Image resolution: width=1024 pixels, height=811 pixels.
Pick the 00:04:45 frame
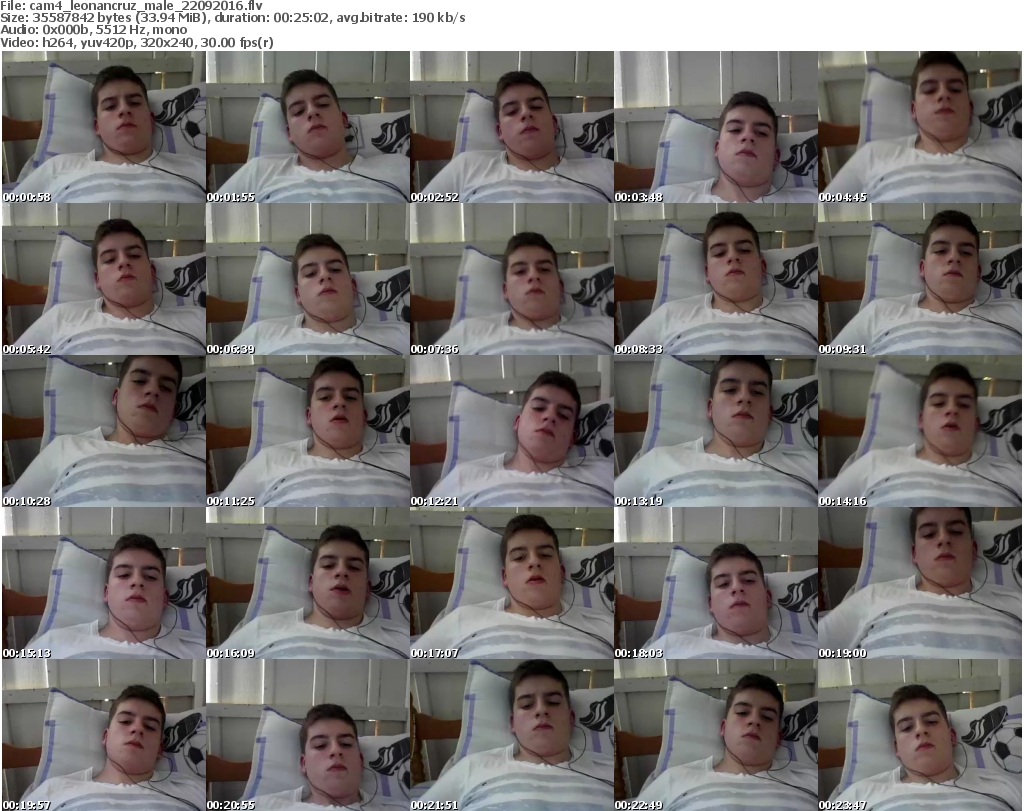(x=920, y=127)
